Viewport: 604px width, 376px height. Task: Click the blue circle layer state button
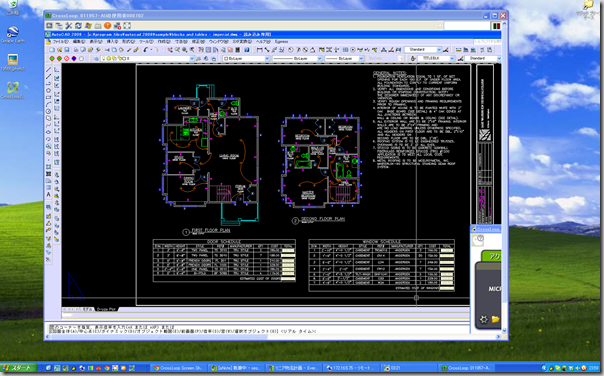pos(74,59)
